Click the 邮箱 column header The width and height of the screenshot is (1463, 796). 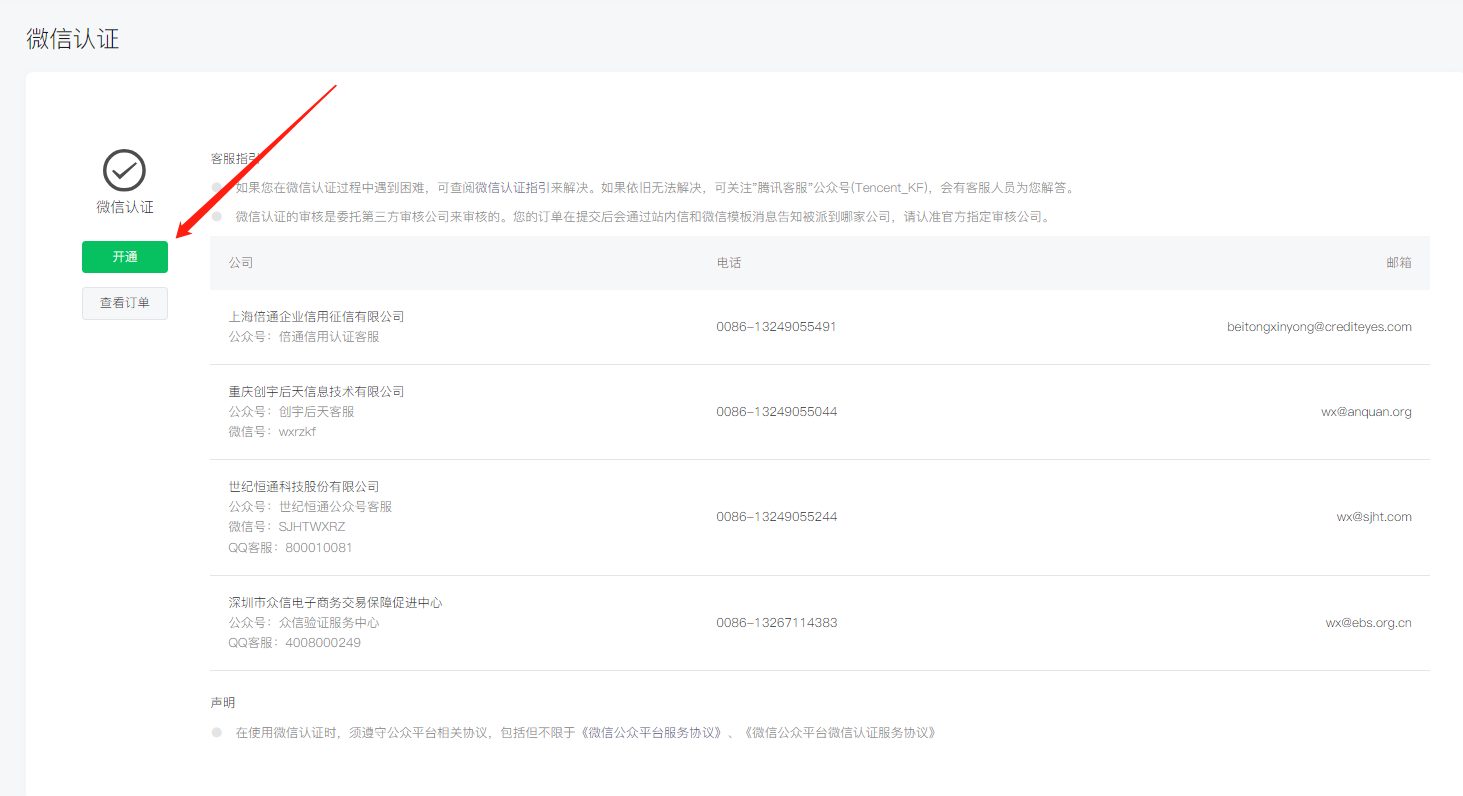tap(1398, 263)
